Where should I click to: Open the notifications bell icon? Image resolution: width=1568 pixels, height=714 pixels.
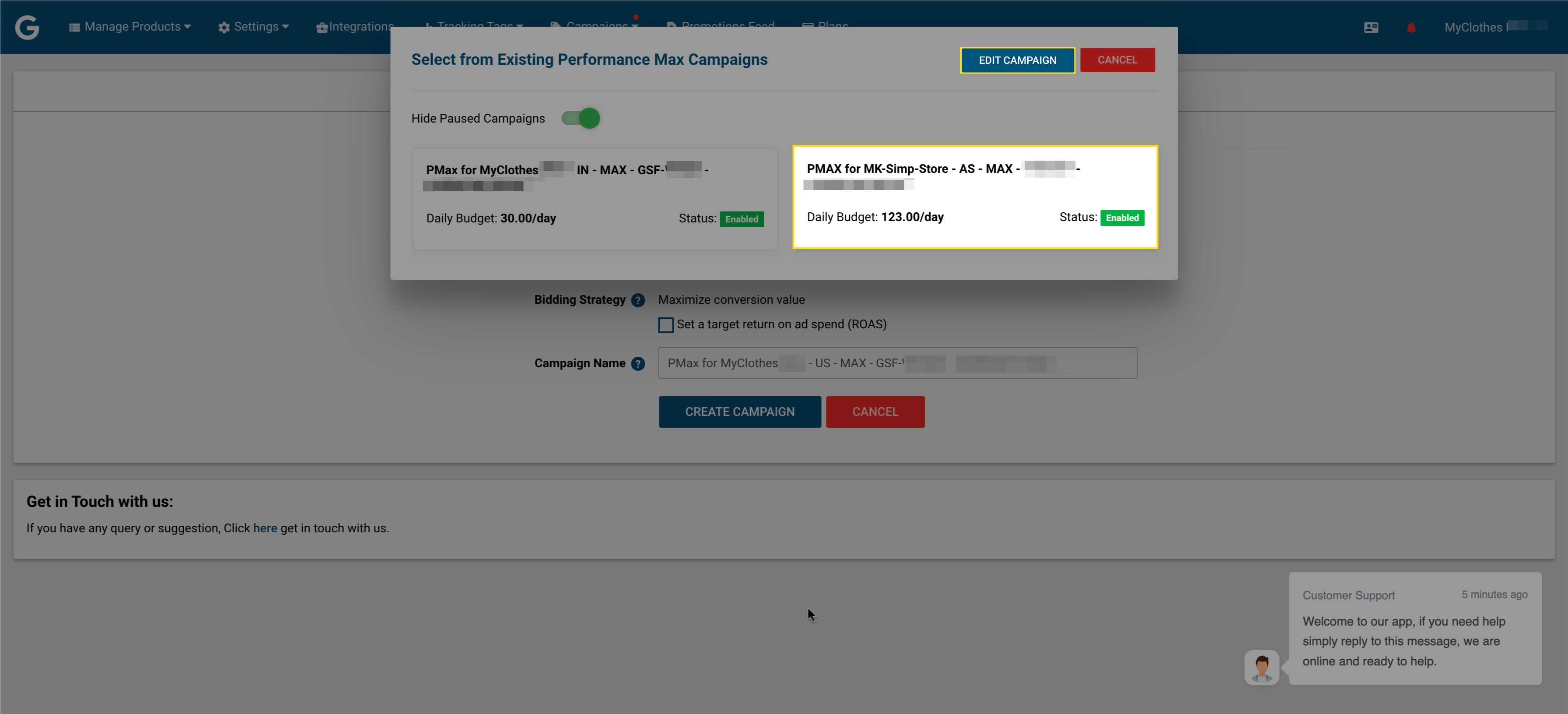[1411, 28]
